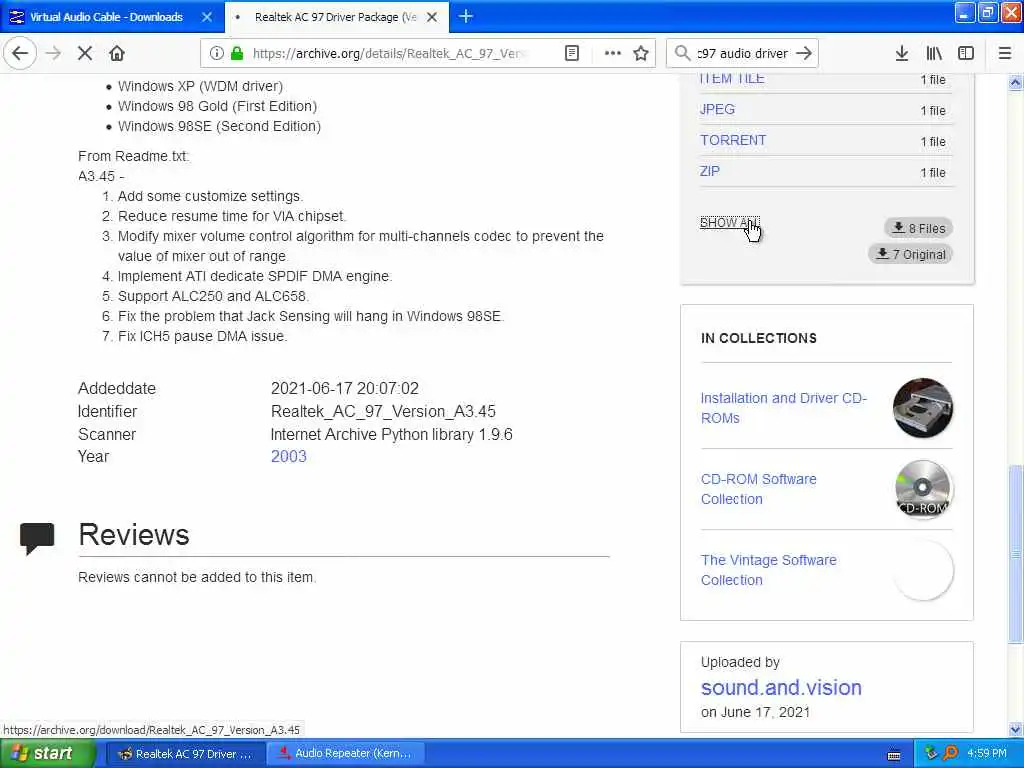Open the year 2003 link

(x=289, y=456)
